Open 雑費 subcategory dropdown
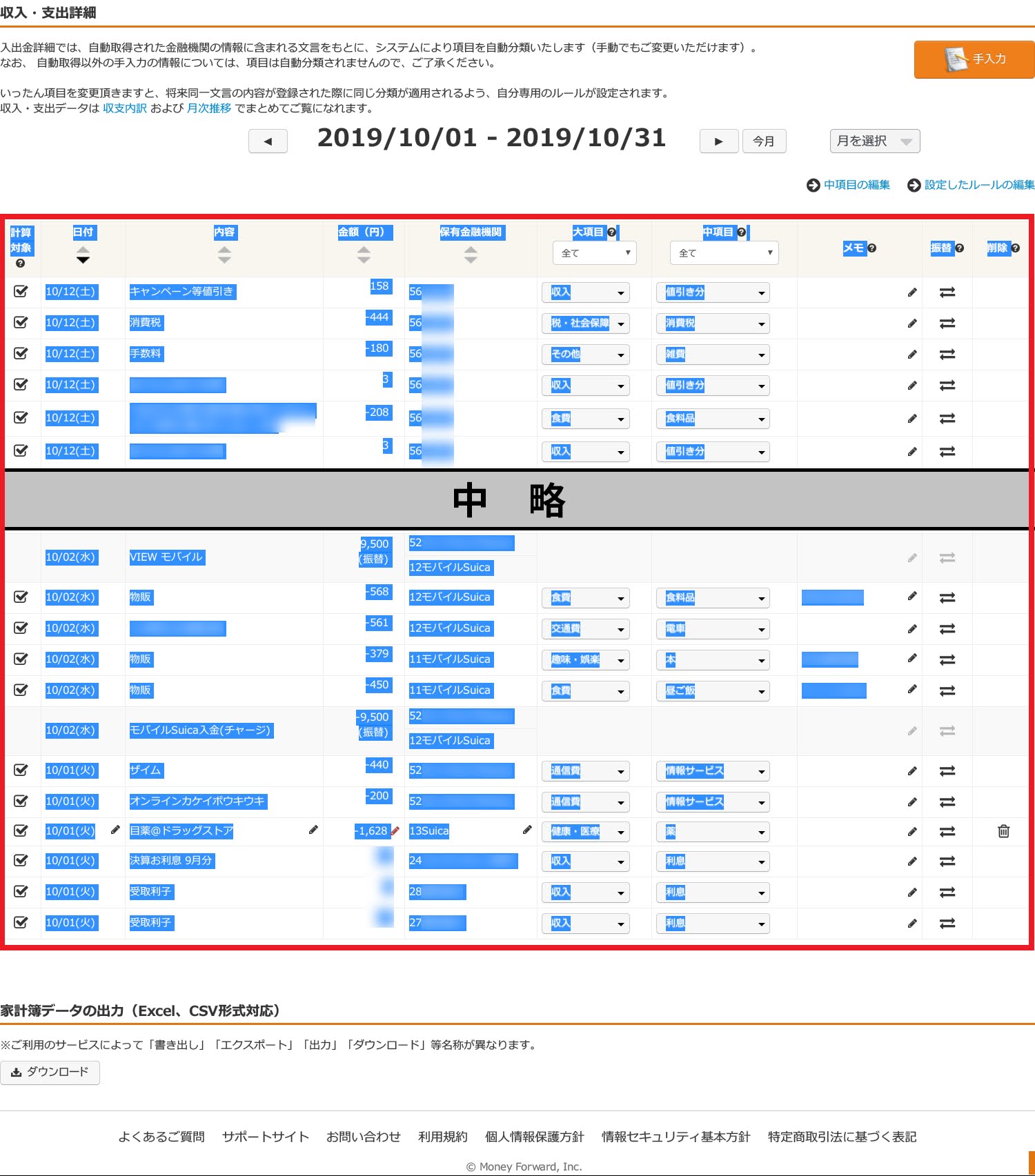The width and height of the screenshot is (1035, 1176). [x=713, y=355]
